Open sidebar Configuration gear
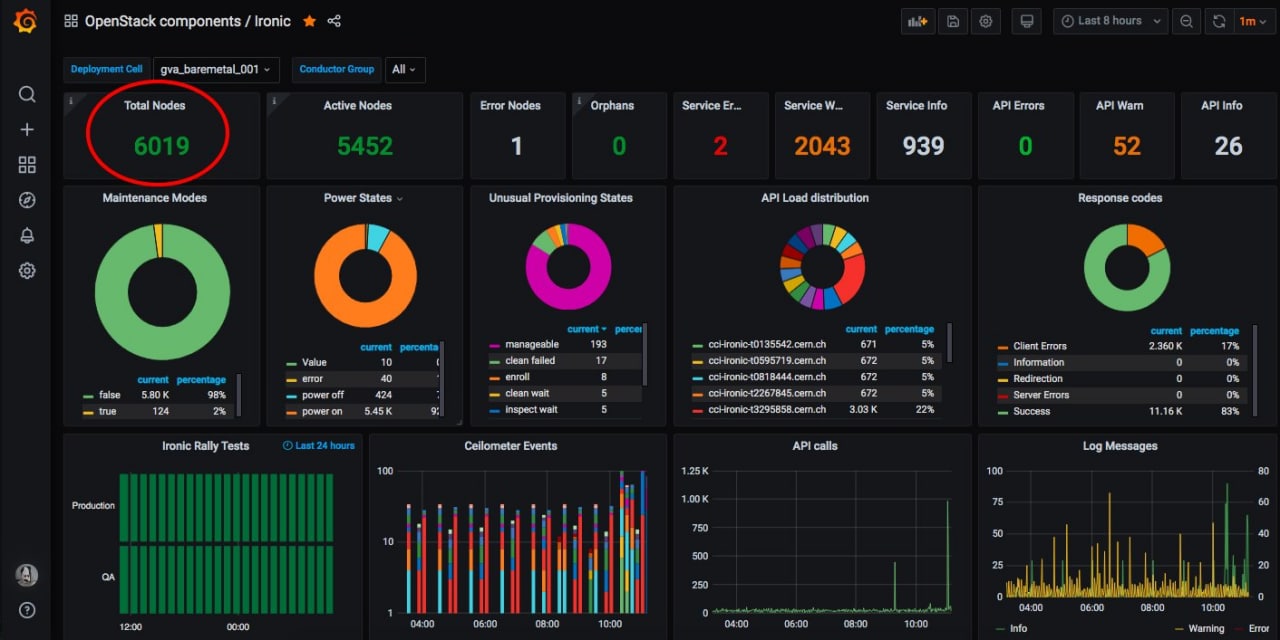 point(27,270)
